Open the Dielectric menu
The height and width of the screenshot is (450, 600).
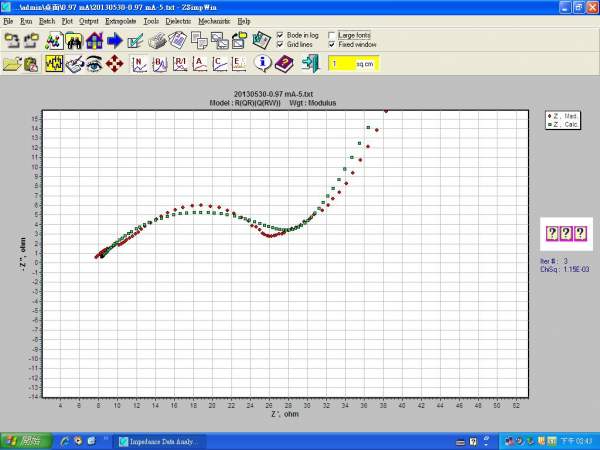176,20
